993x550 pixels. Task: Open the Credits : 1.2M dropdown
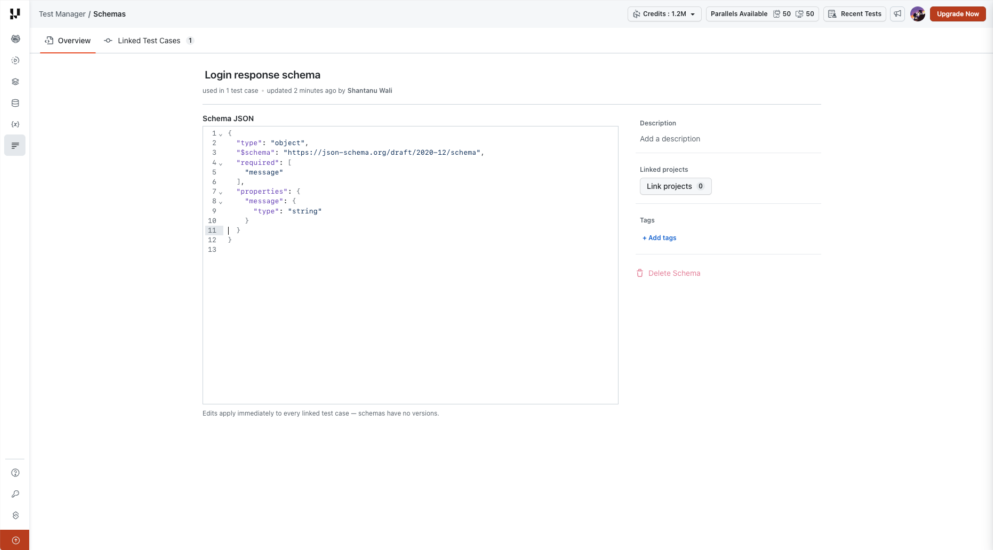(664, 14)
